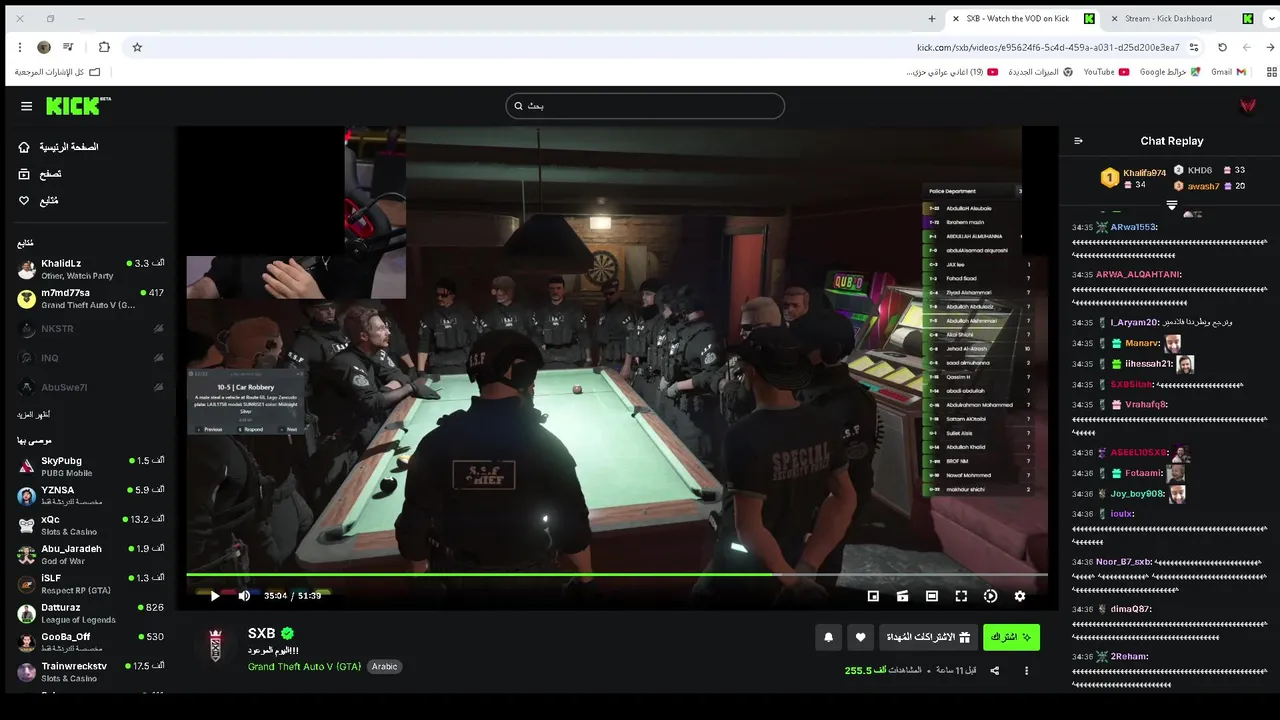The height and width of the screenshot is (720, 1280).
Task: Open the YouTube bookmark
Action: pos(1107,72)
